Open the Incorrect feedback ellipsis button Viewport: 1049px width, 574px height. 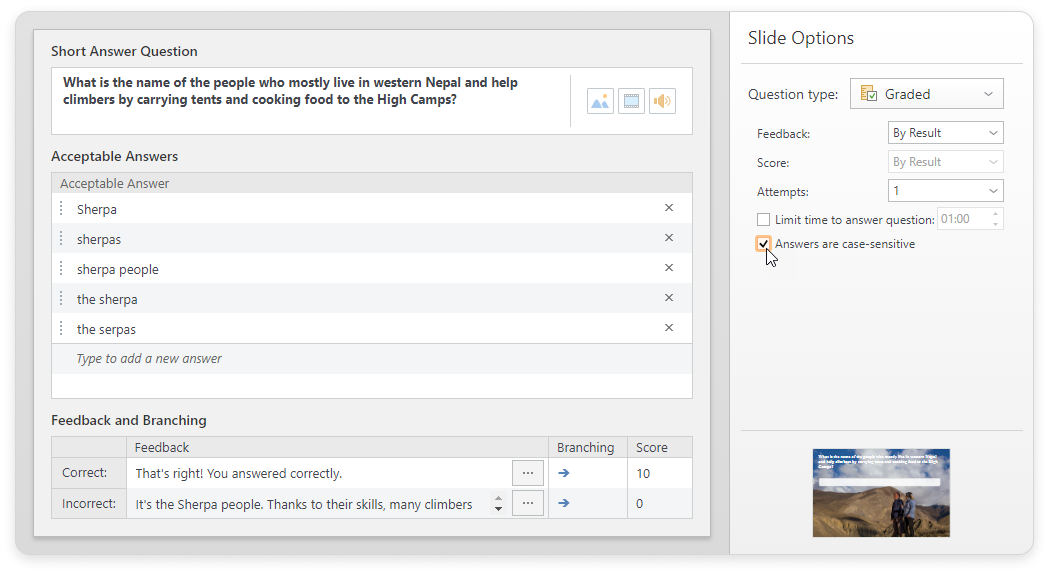click(x=528, y=503)
